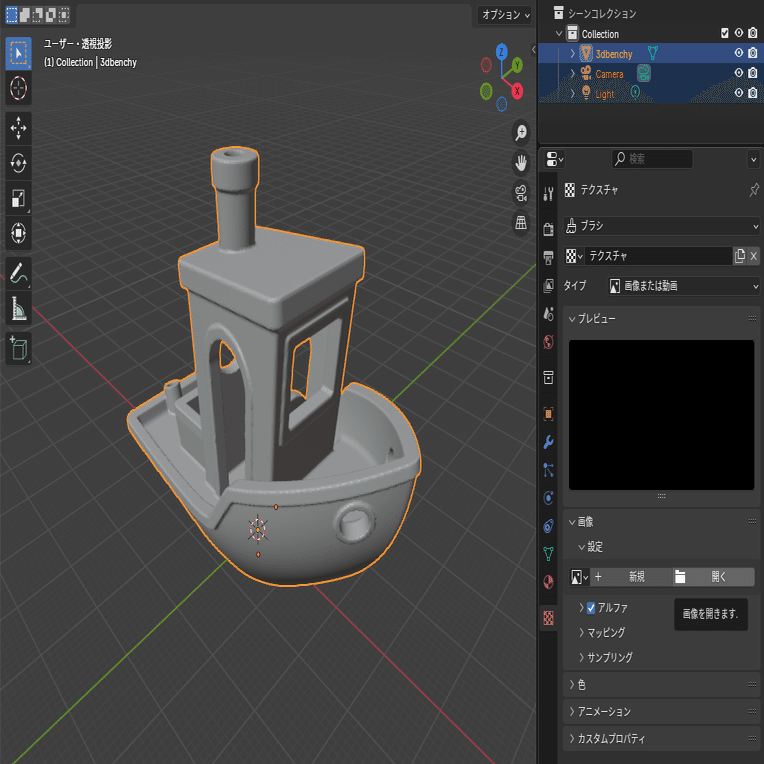Image resolution: width=764 pixels, height=764 pixels.
Task: Open the Object Data mesh tab
Action: pyautogui.click(x=549, y=554)
